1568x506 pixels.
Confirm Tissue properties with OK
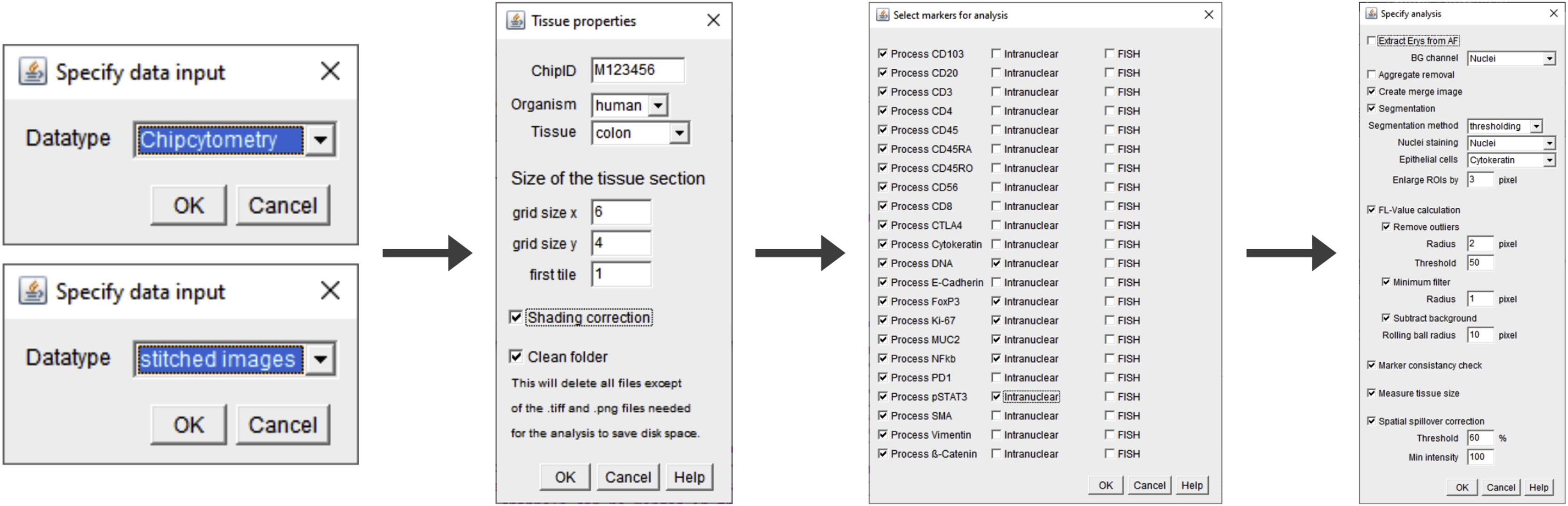pos(565,477)
